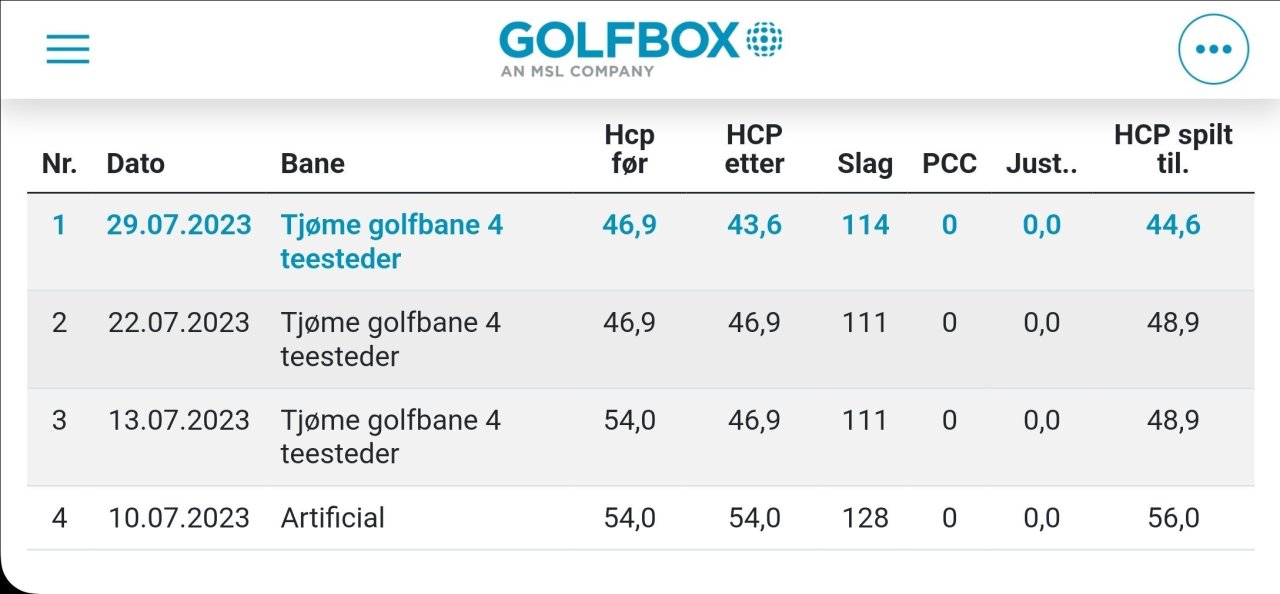Click the HCP spilt til column header
Screen dimensions: 1280x594
point(1173,149)
